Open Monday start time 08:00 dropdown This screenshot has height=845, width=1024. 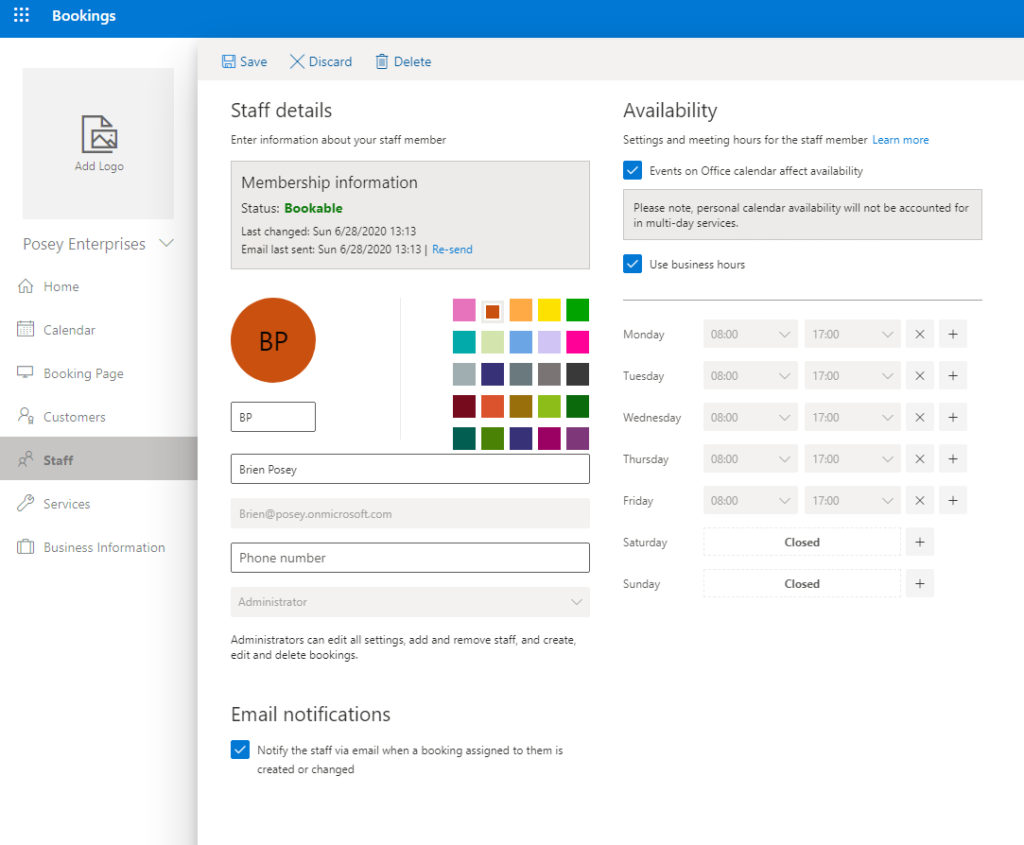[750, 334]
